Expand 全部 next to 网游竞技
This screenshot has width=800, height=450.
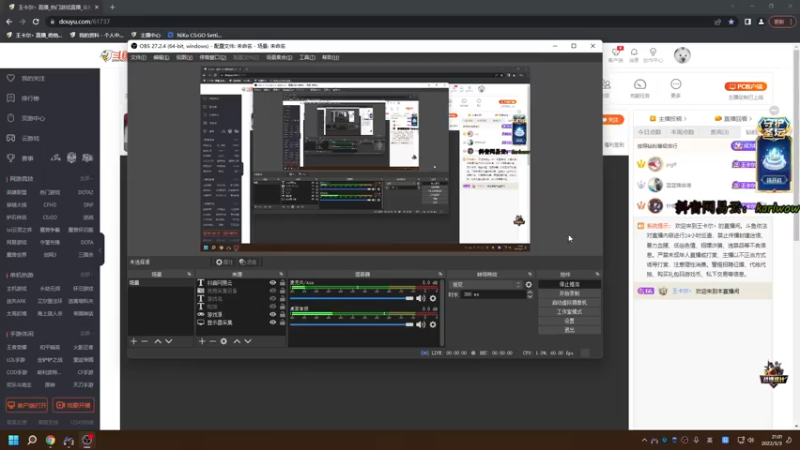[x=86, y=179]
